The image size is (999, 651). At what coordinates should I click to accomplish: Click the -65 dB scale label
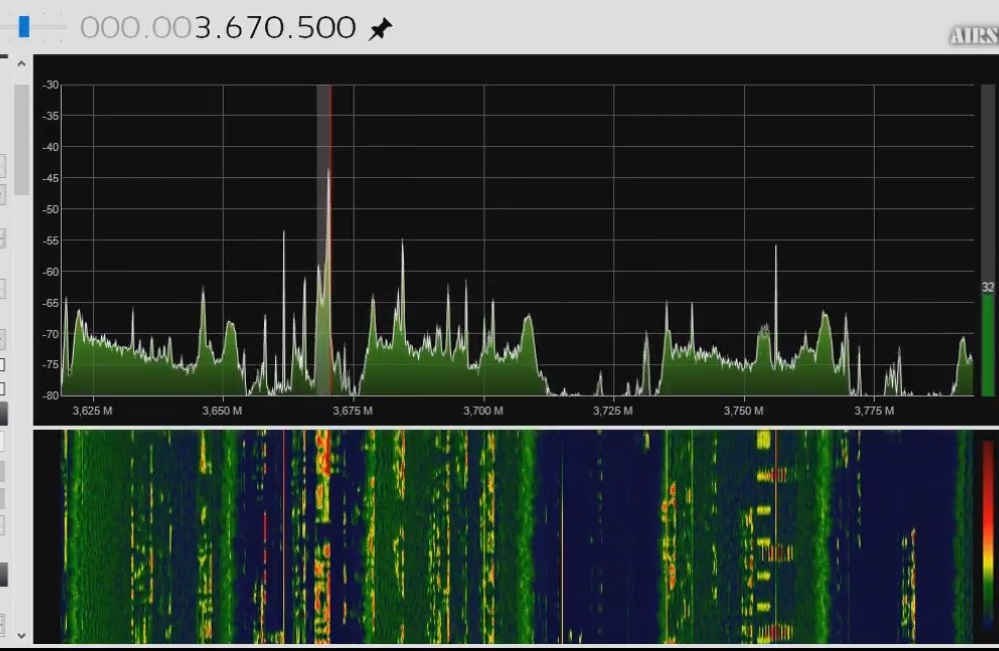tap(50, 303)
